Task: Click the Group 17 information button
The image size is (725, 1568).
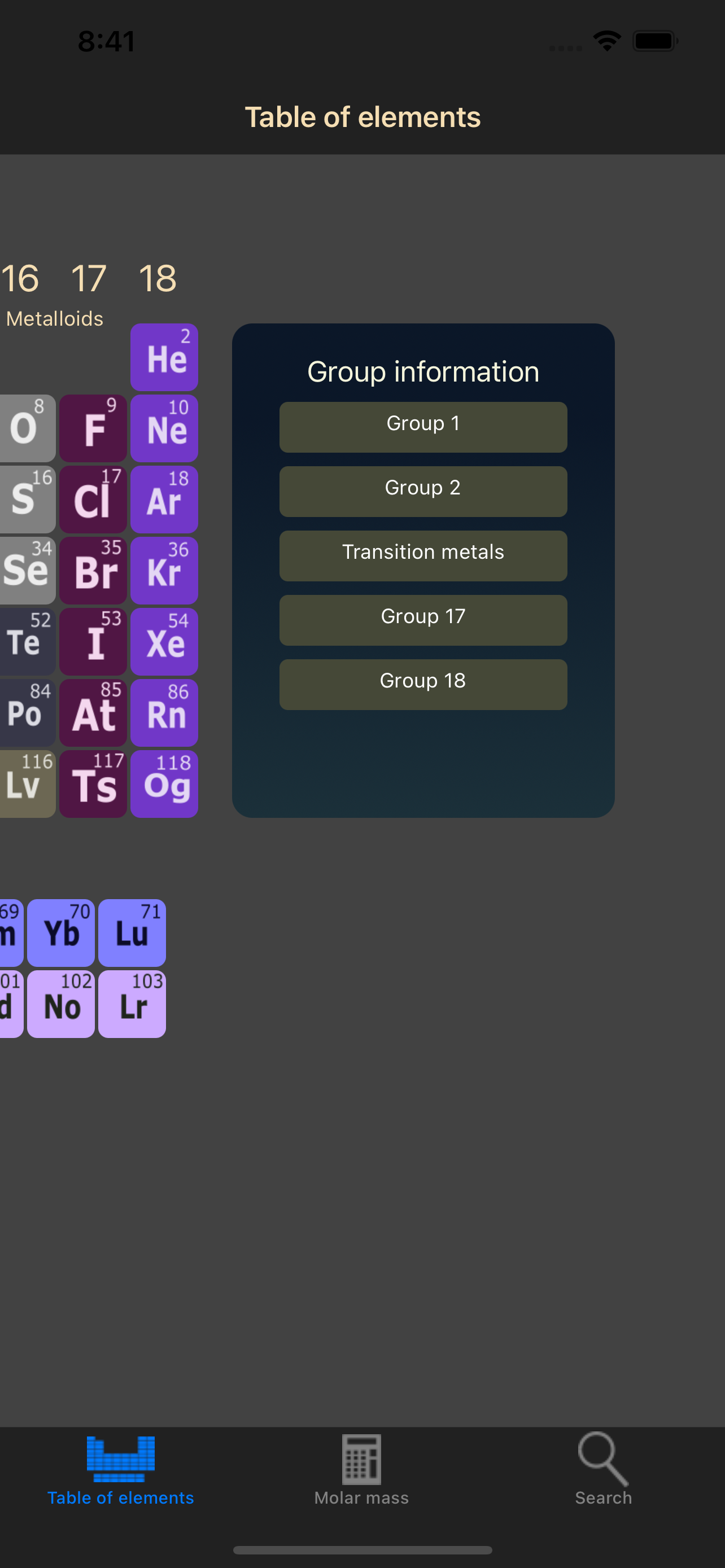Action: tap(423, 620)
